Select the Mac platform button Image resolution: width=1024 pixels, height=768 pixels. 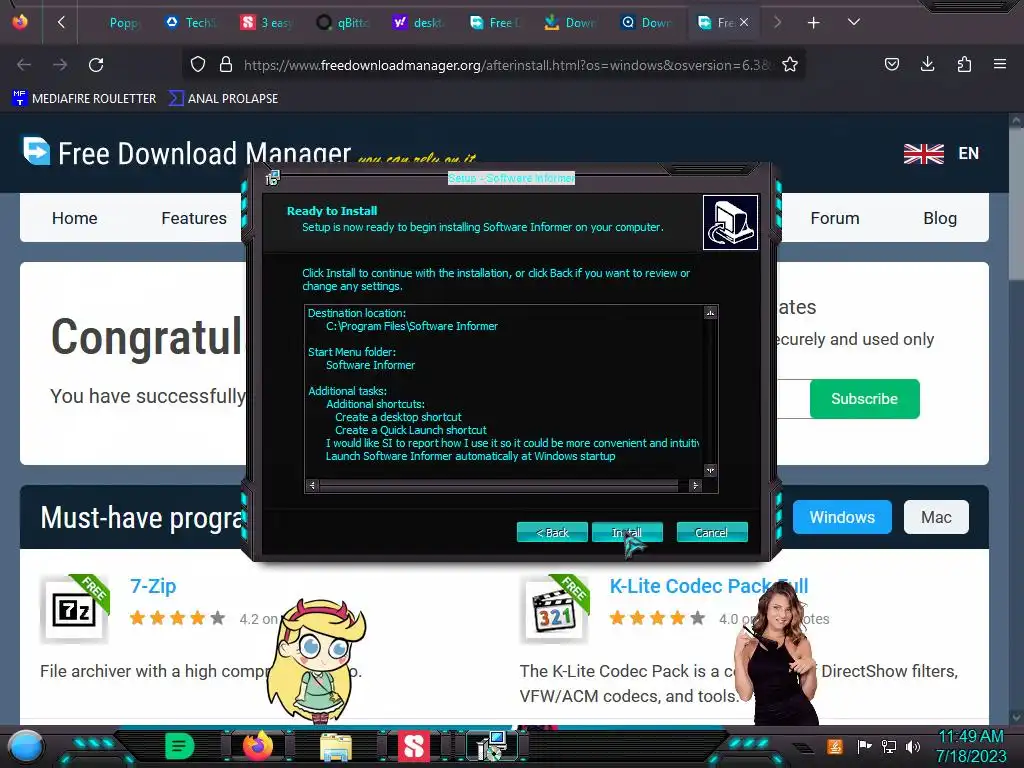936,517
